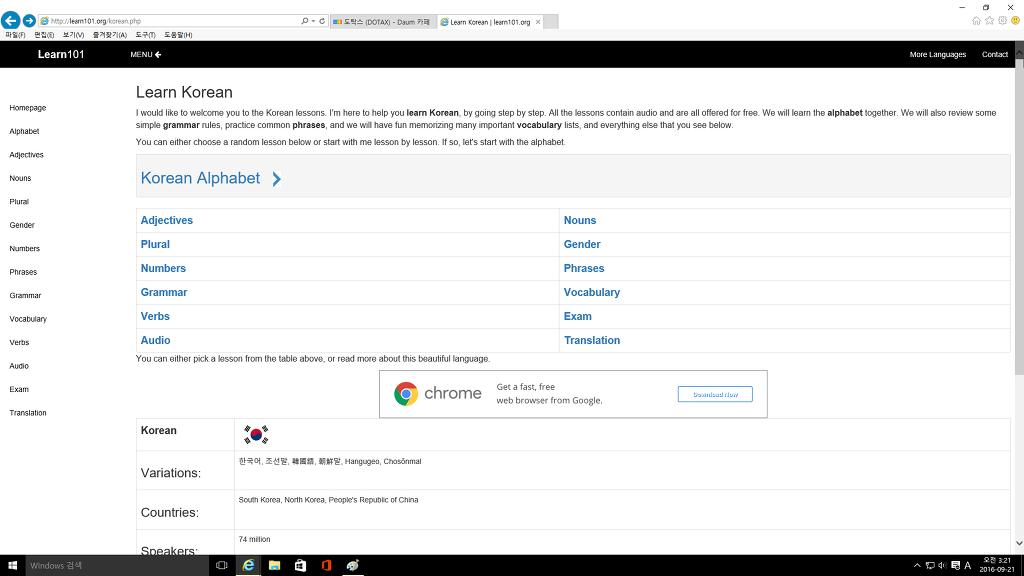Open Gender in the left sidebar
Screen dimensions: 1024x576
[22, 225]
